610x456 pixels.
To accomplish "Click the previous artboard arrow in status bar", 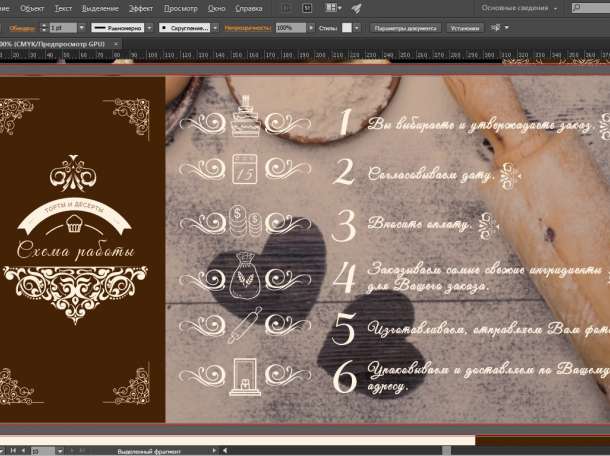I will click(x=21, y=451).
